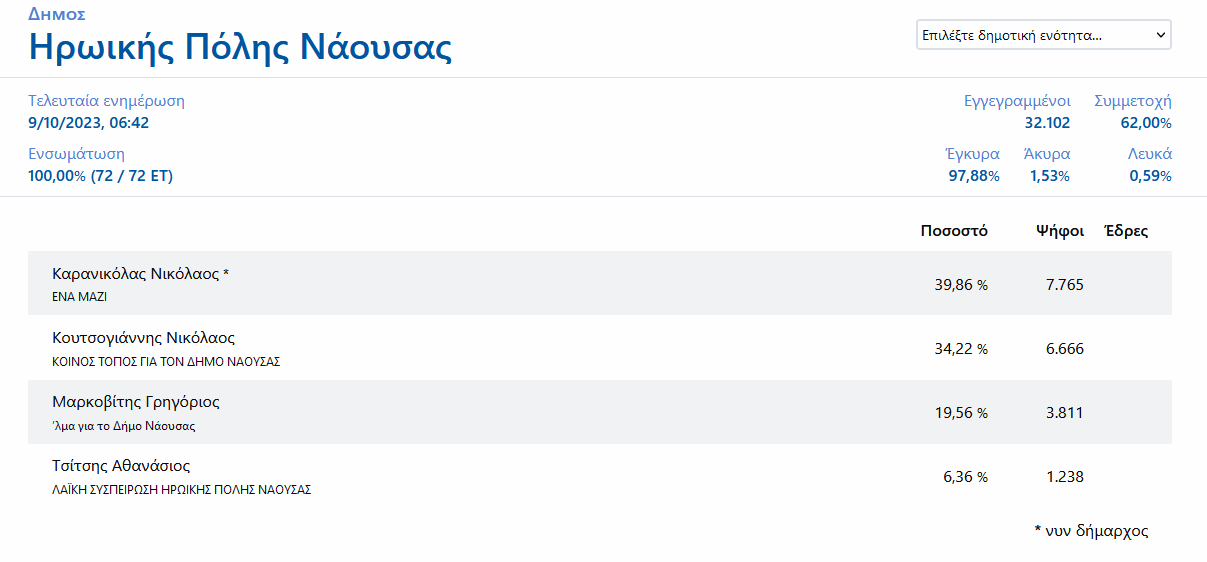Click the Δημος breadcrumb label
1207x562 pixels.
tap(56, 14)
